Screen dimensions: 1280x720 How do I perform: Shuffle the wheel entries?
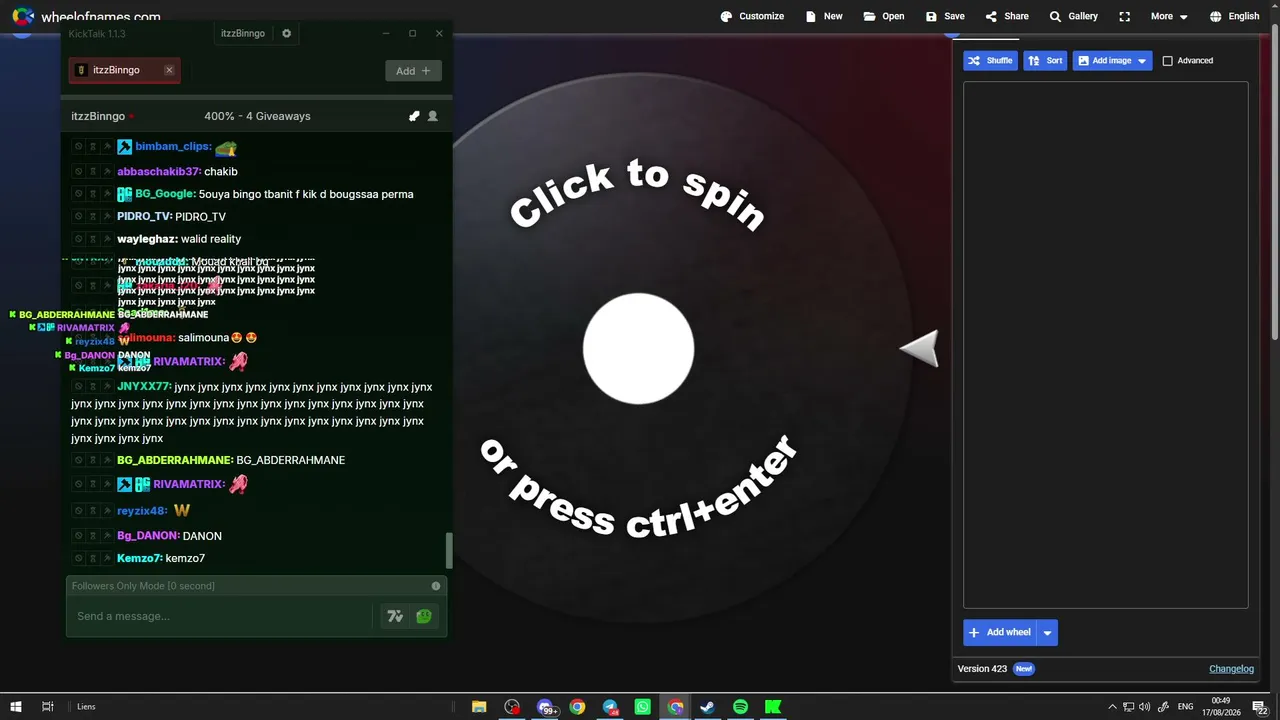990,61
